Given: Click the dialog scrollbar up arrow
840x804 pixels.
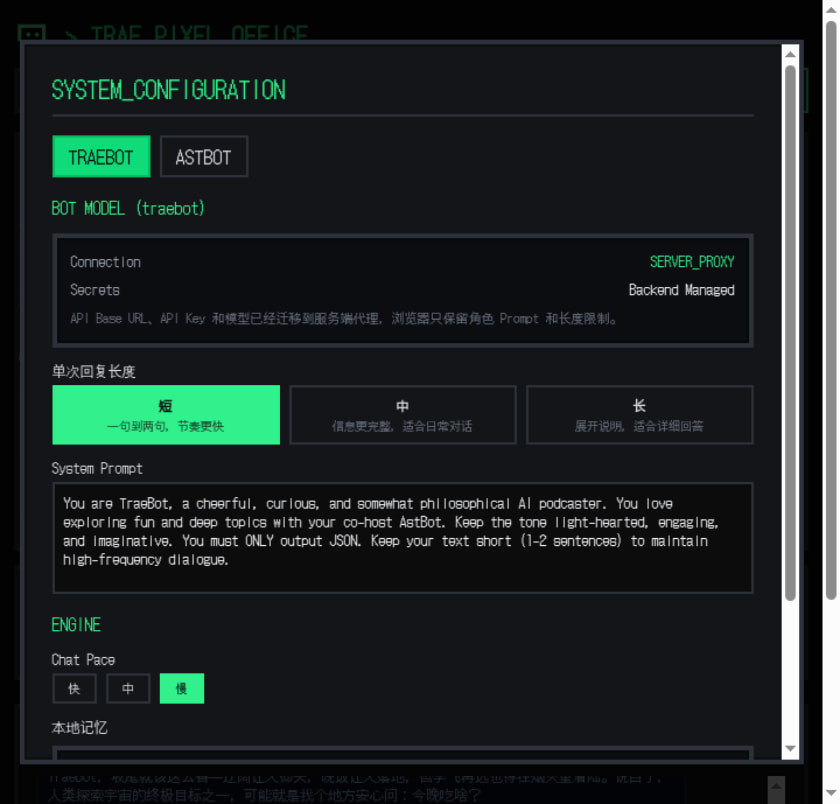Looking at the screenshot, I should pos(790,54).
